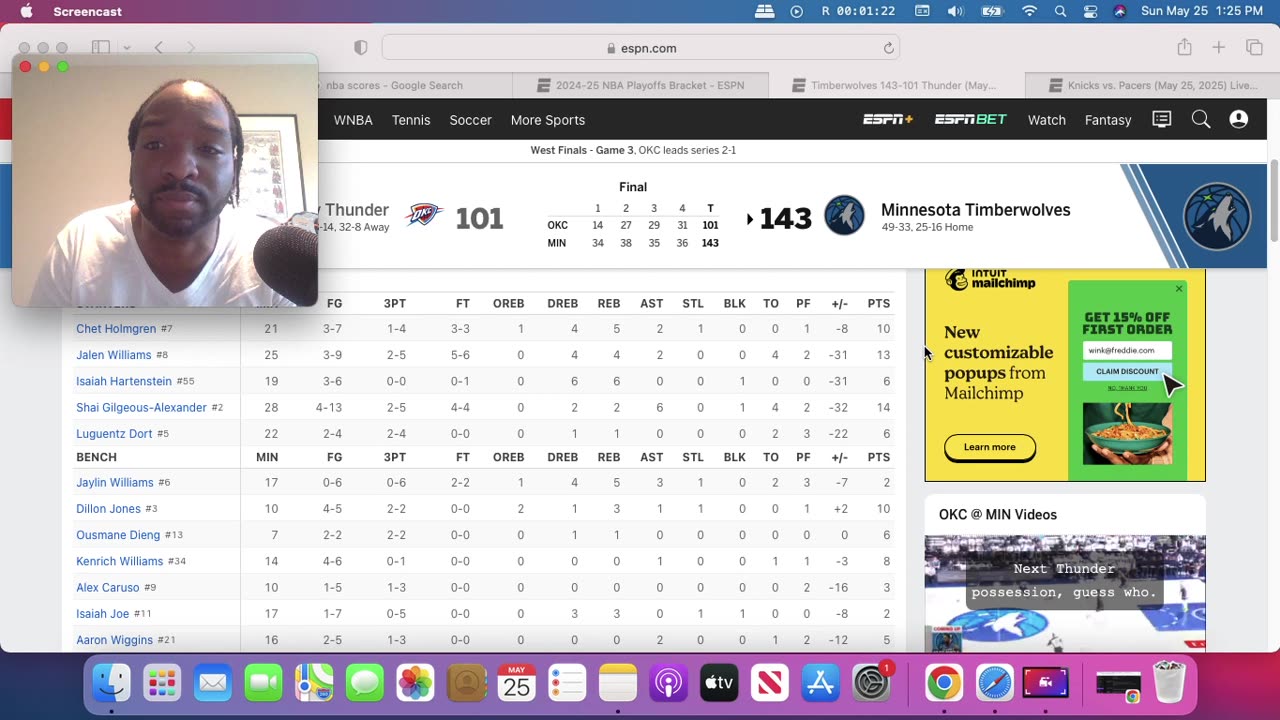Open Jalen Williams player link

114,355
